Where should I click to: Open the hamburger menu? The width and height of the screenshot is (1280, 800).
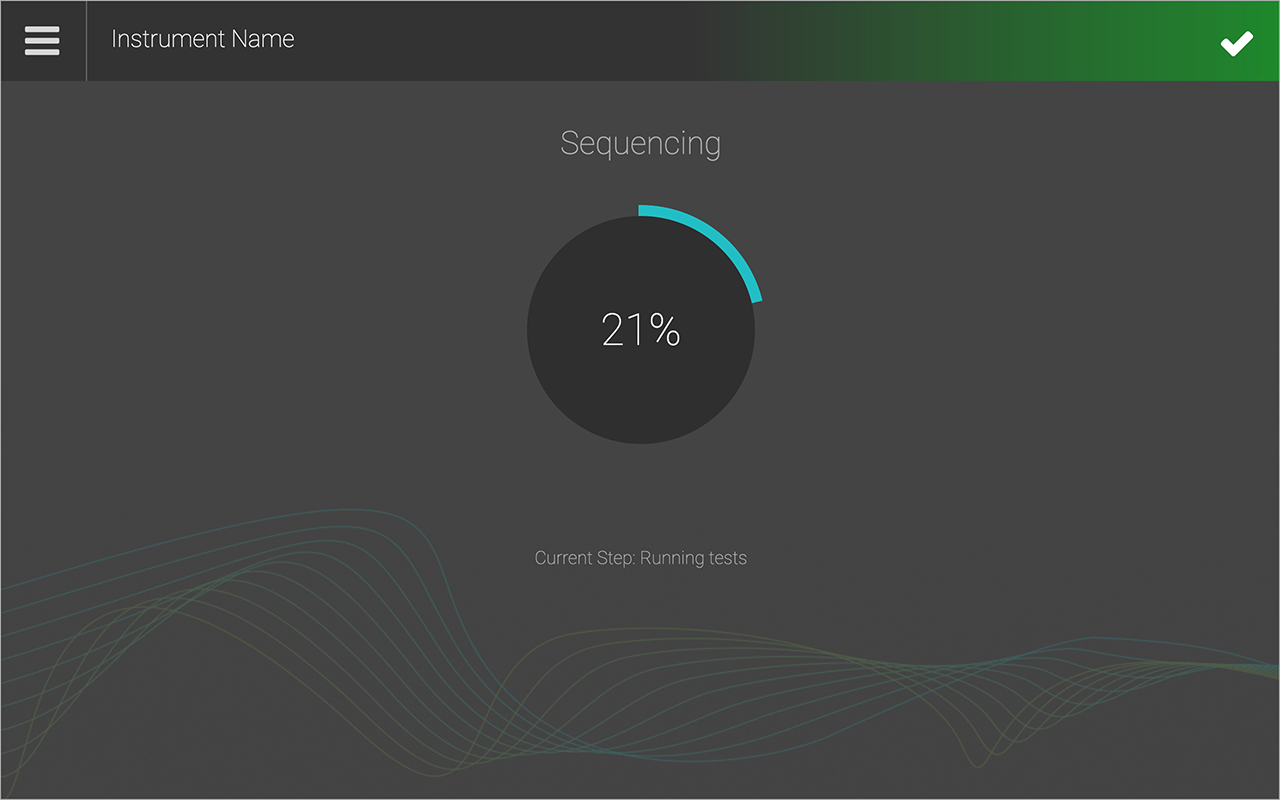pos(42,40)
